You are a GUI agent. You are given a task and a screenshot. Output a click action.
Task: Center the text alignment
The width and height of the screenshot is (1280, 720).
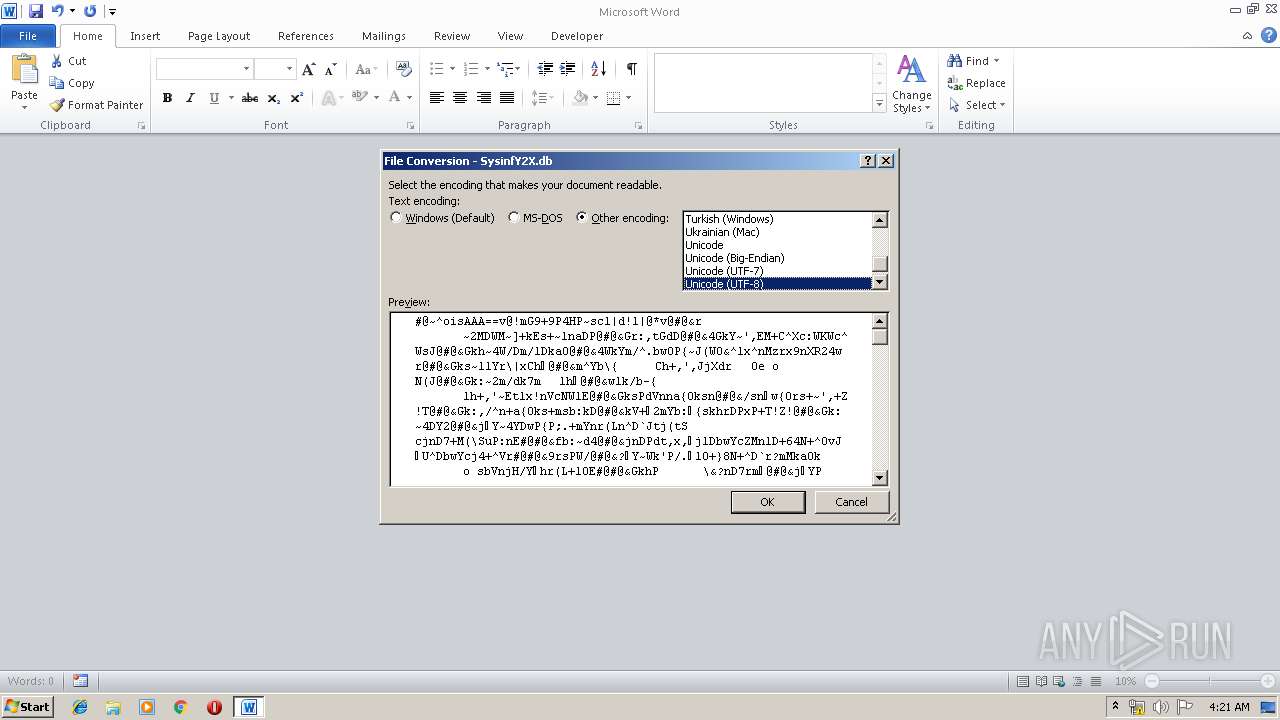460,98
